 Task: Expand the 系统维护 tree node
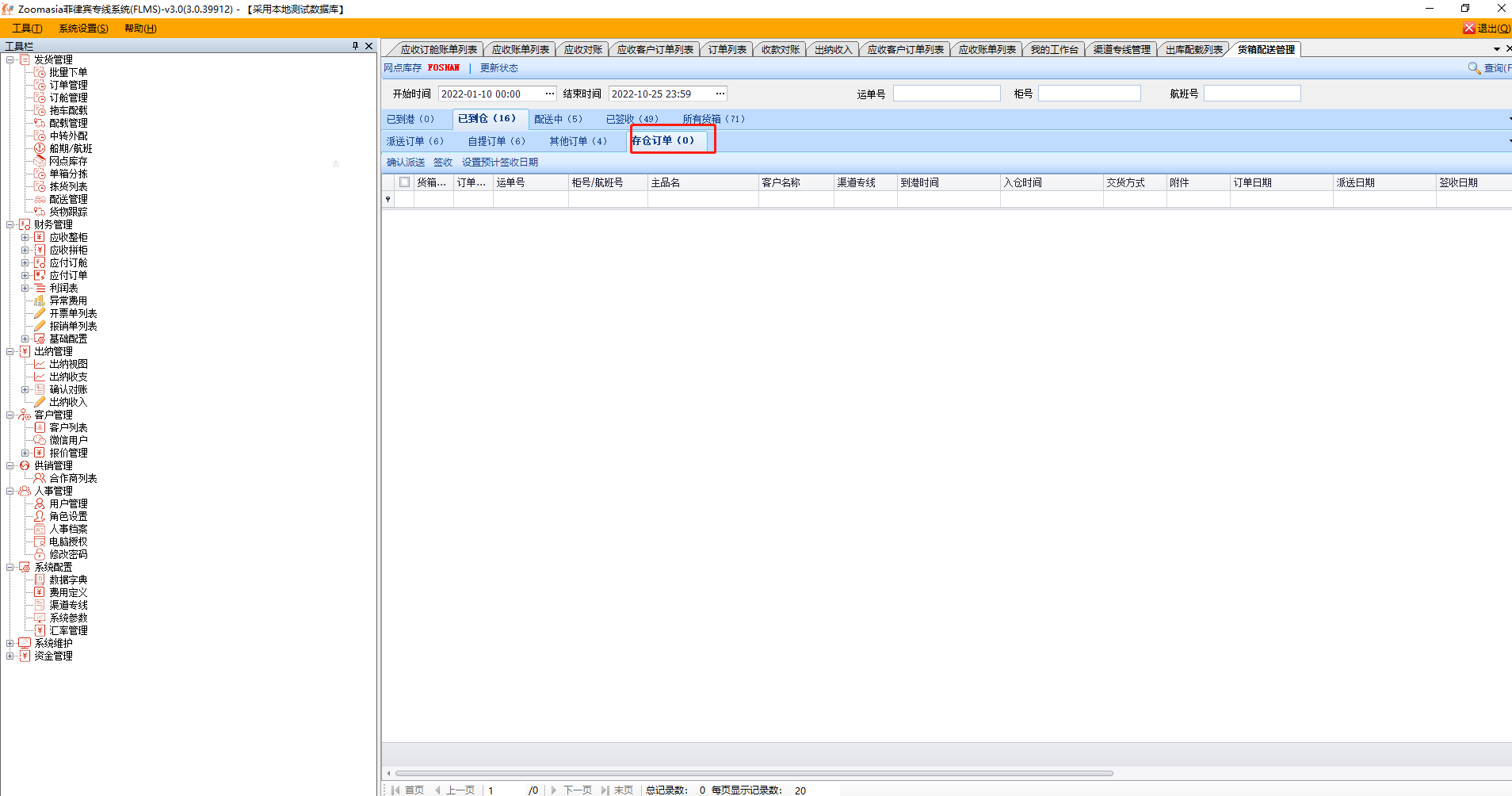click(10, 643)
